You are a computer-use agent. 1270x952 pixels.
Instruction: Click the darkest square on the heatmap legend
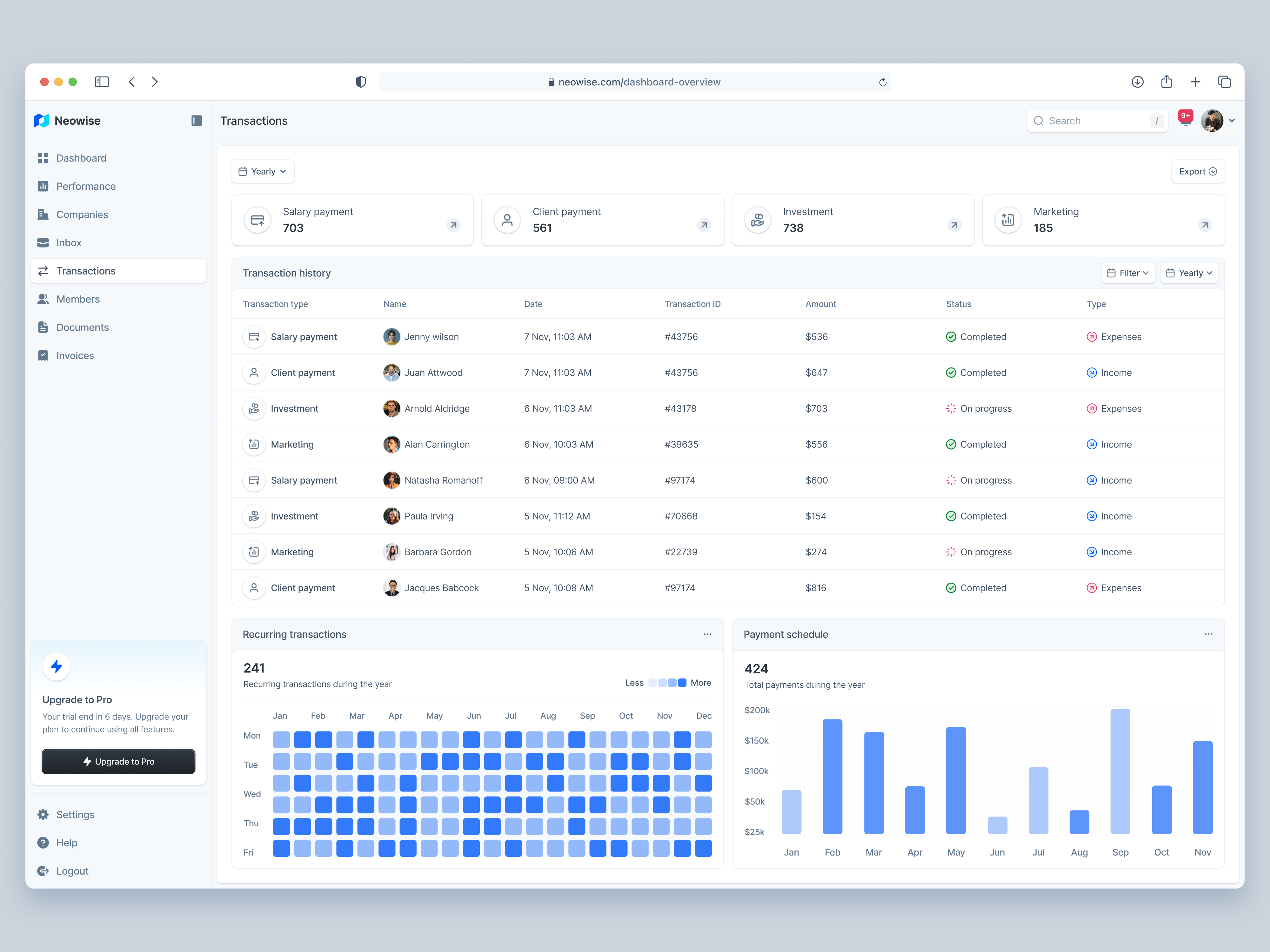coord(682,682)
